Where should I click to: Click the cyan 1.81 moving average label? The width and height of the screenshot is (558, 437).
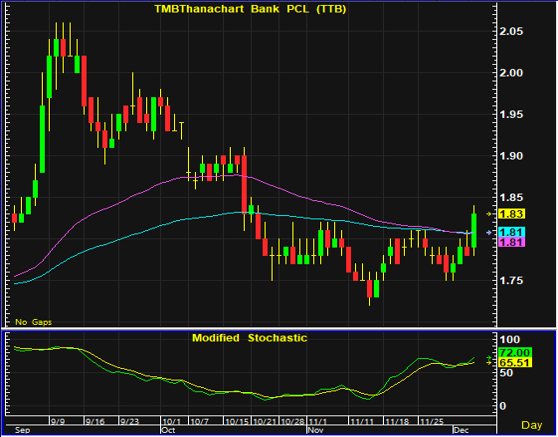tap(512, 232)
